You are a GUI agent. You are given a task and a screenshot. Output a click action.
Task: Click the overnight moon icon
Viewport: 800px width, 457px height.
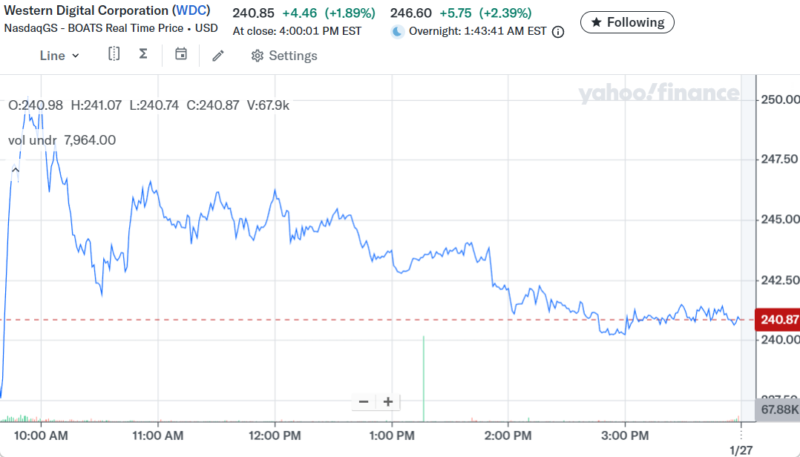tap(397, 31)
